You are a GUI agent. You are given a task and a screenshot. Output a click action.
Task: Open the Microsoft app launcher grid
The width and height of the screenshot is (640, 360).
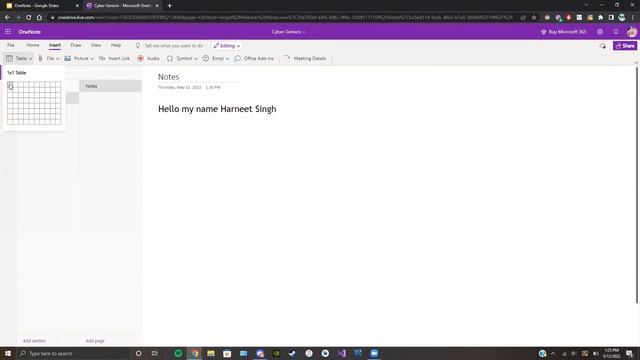coord(8,32)
